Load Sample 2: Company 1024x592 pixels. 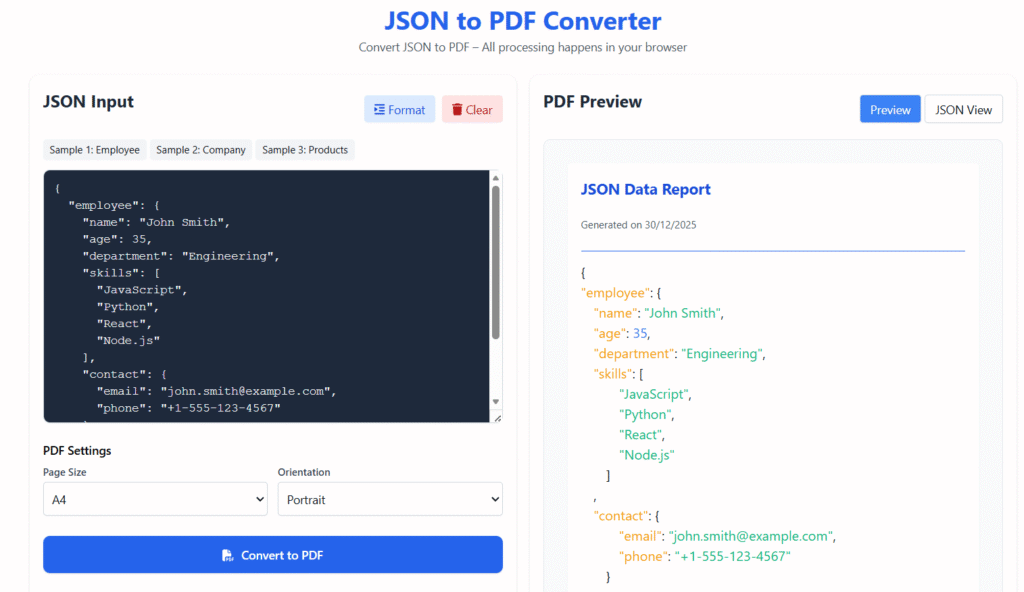(x=200, y=149)
